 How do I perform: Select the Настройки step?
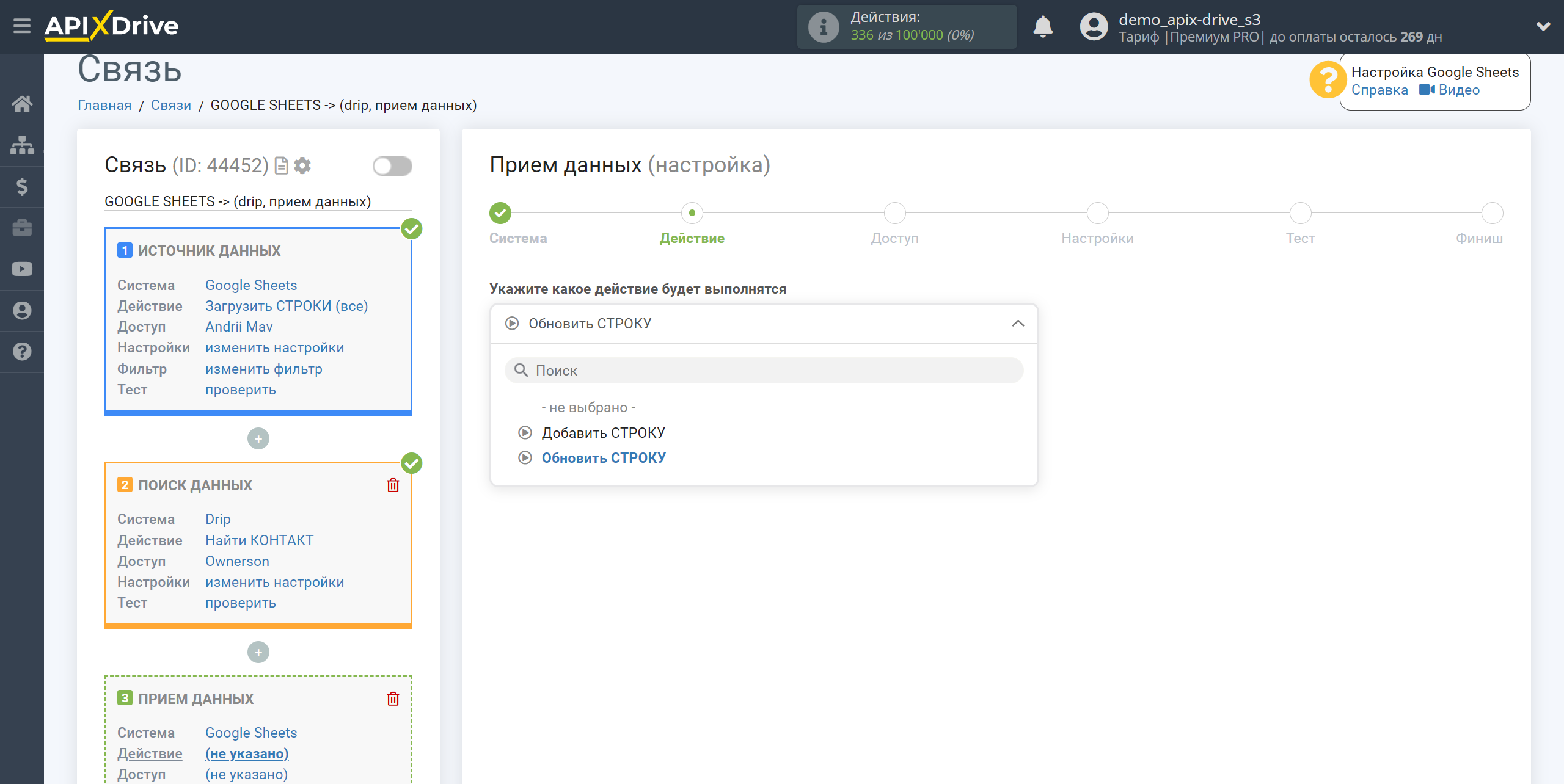pyautogui.click(x=1098, y=213)
